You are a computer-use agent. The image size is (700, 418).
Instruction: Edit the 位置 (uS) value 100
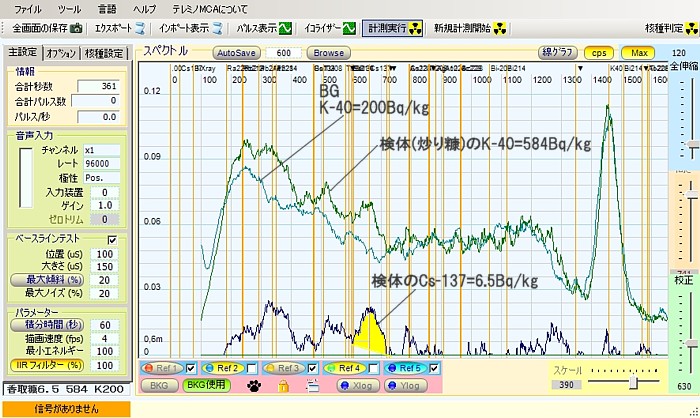click(x=105, y=254)
